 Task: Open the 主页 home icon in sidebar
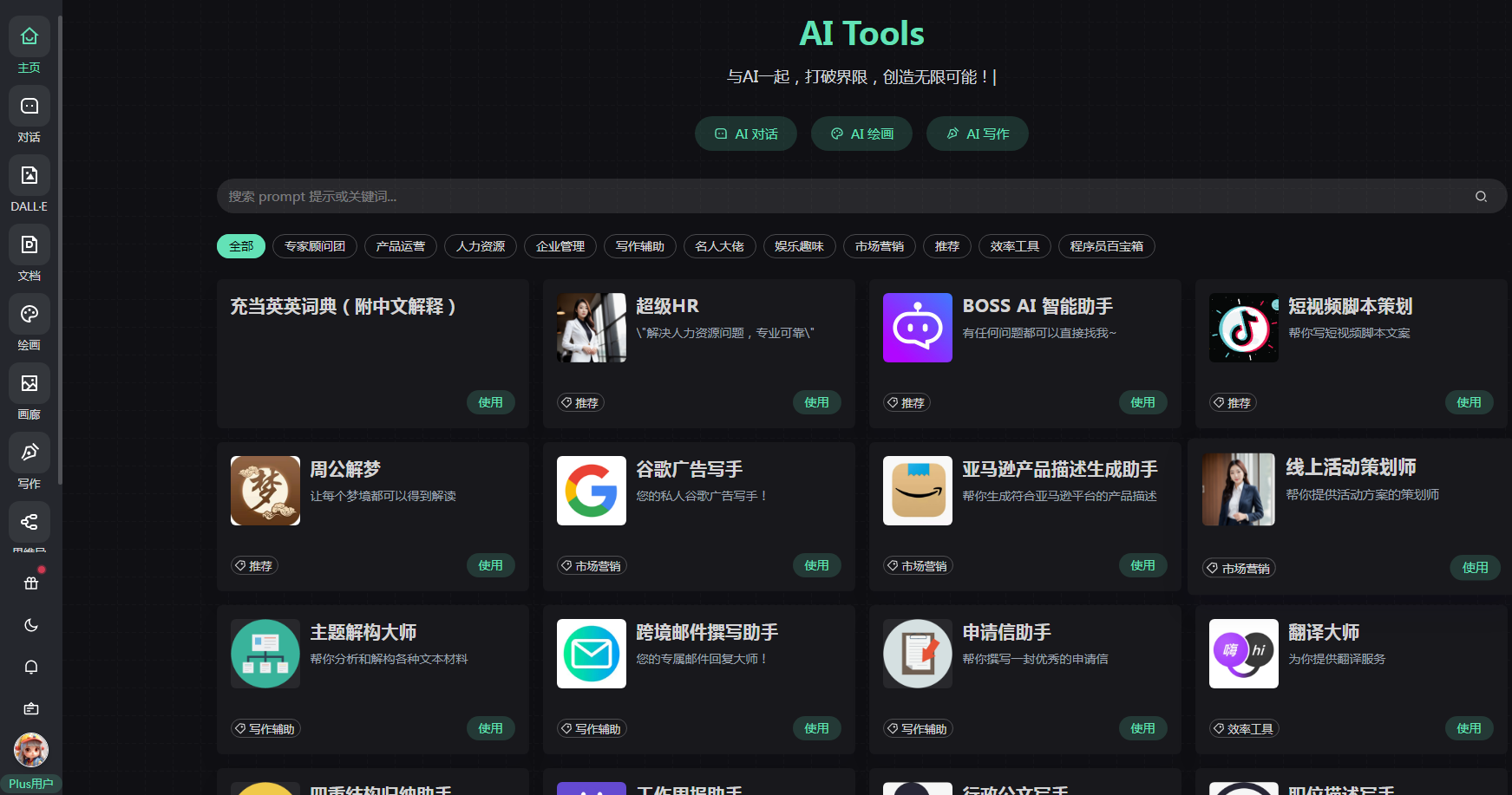click(29, 36)
